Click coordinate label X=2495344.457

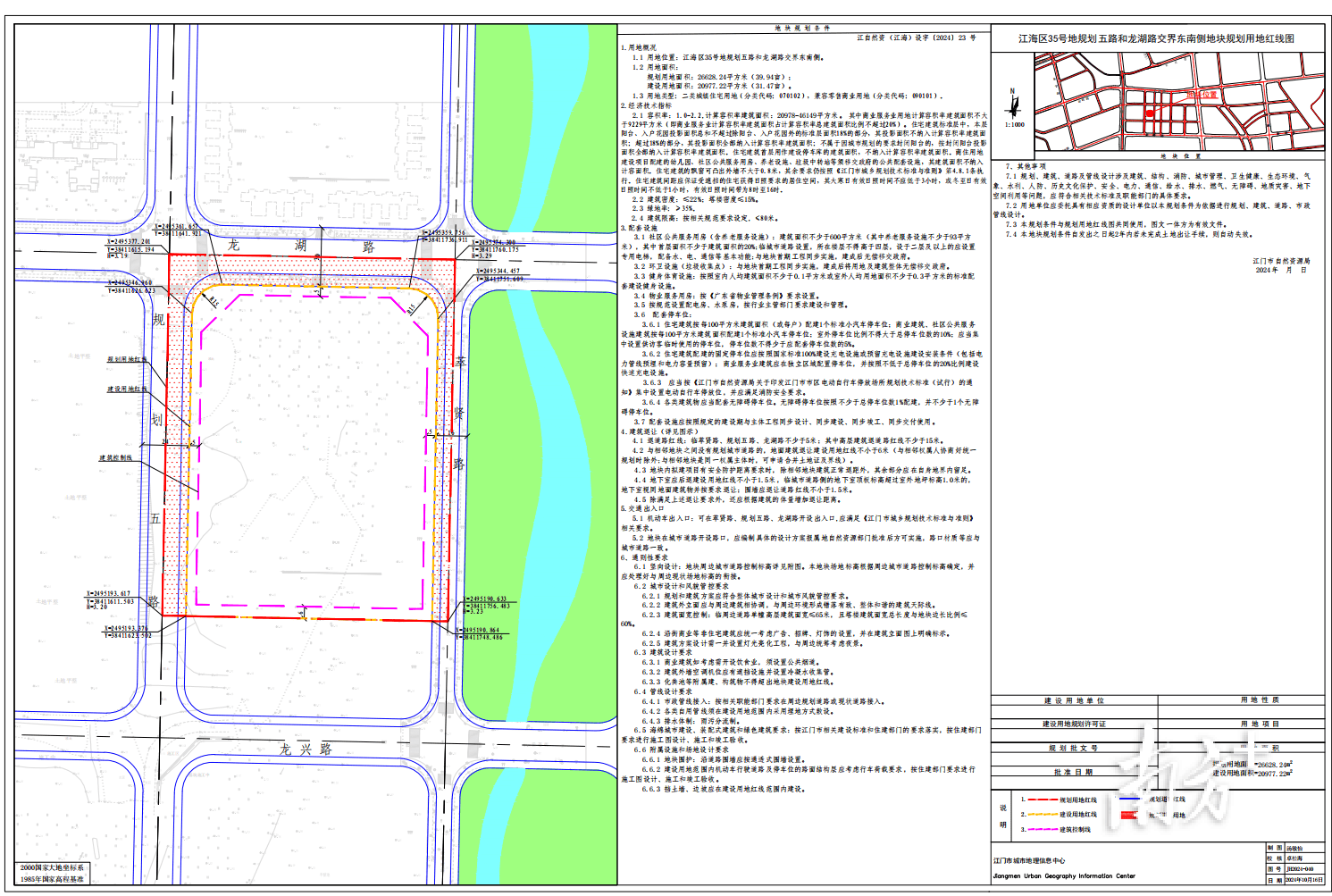(x=498, y=271)
